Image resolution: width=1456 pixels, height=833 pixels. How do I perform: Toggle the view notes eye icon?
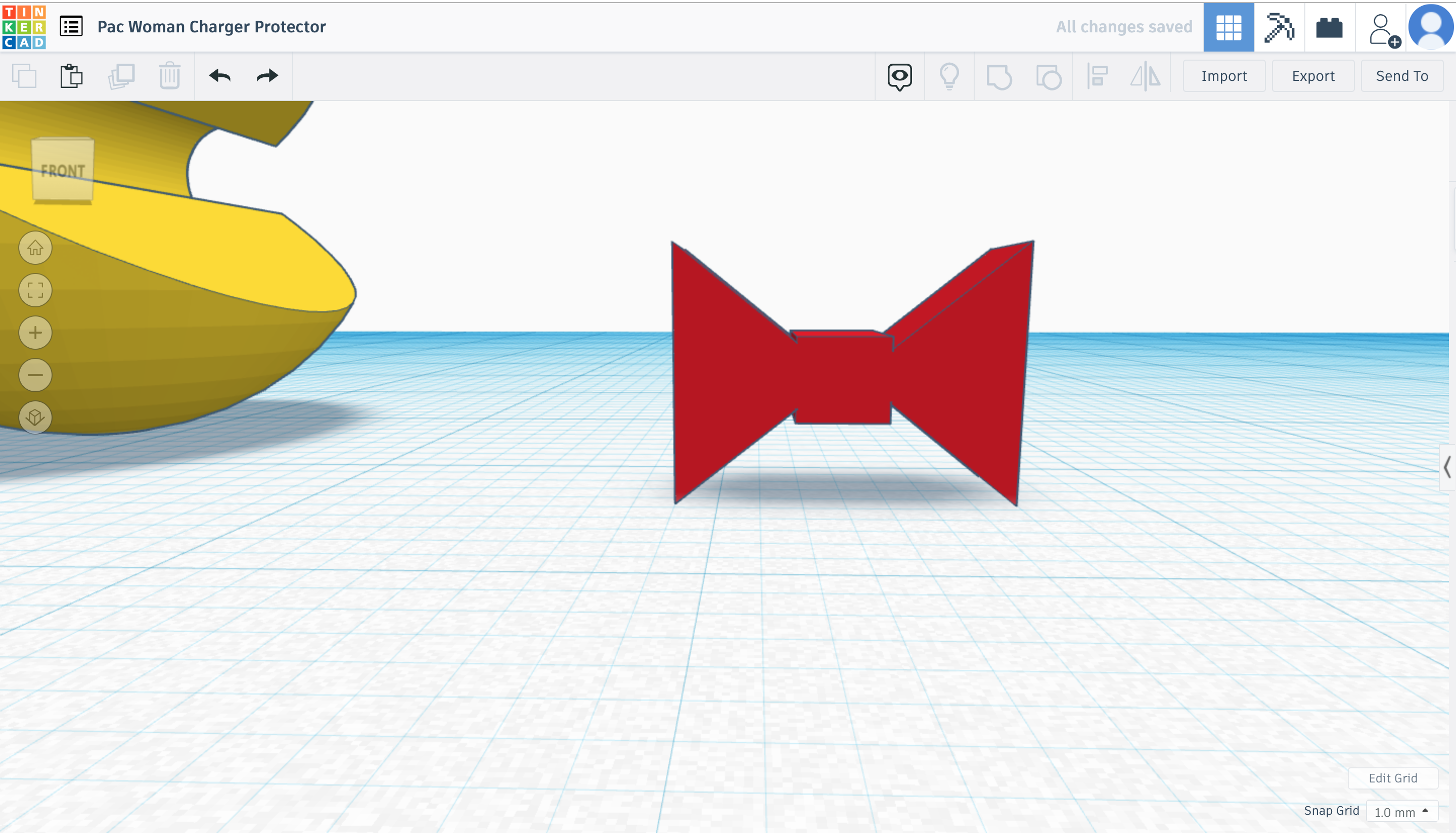coord(899,76)
